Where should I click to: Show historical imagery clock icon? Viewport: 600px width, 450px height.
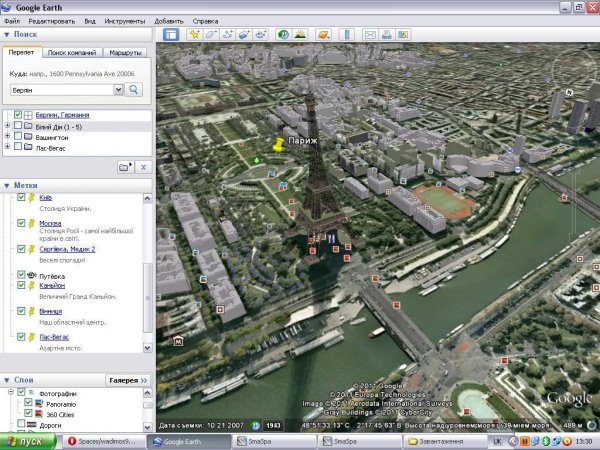283,35
